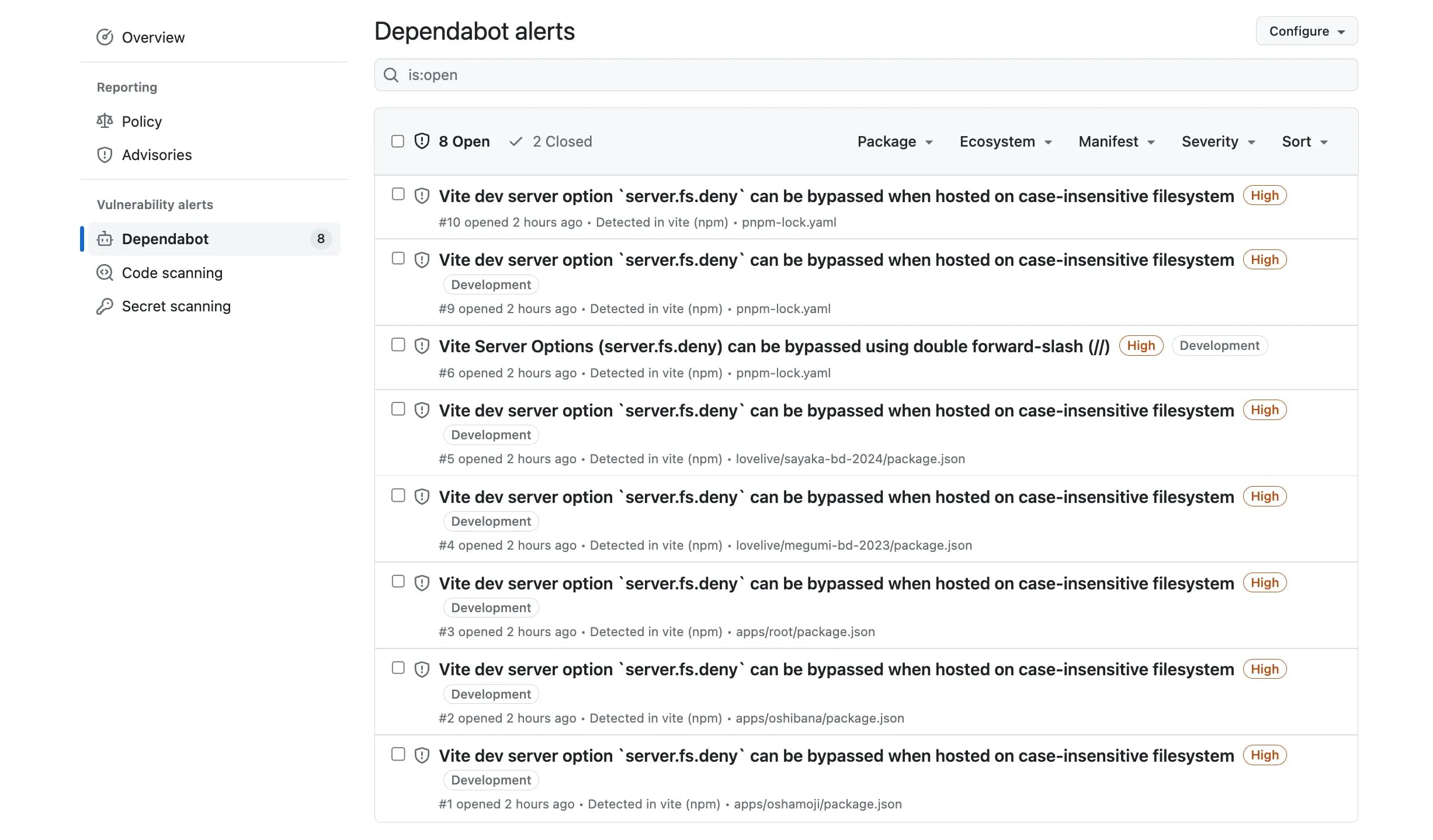Open the Configure dropdown menu

pos(1306,31)
